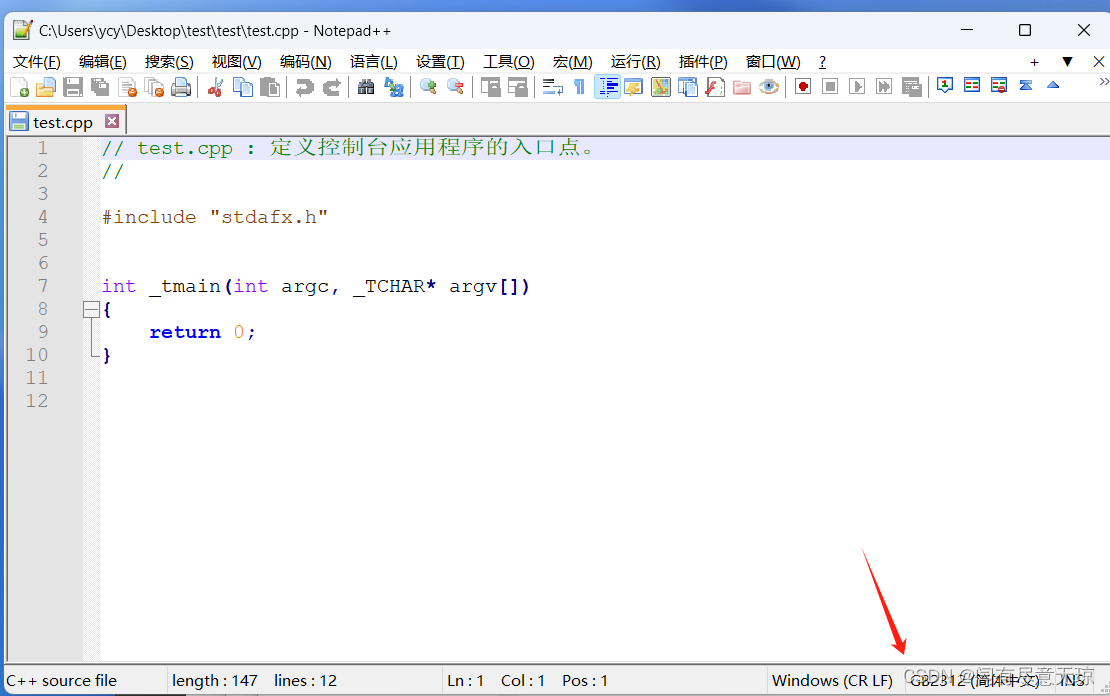Create a new file via toolbar icon
This screenshot has width=1110, height=696.
point(20,87)
